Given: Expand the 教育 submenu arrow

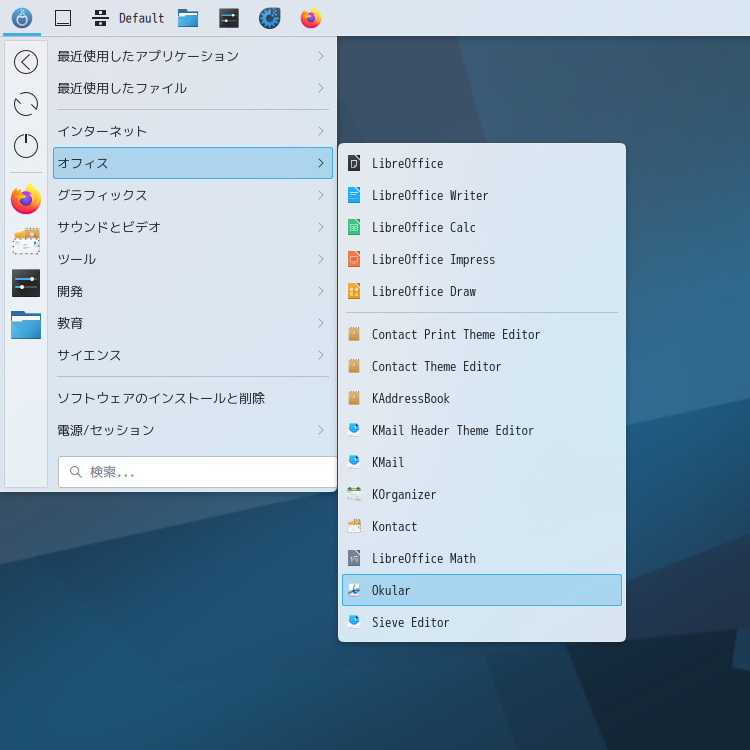Looking at the screenshot, I should [321, 323].
